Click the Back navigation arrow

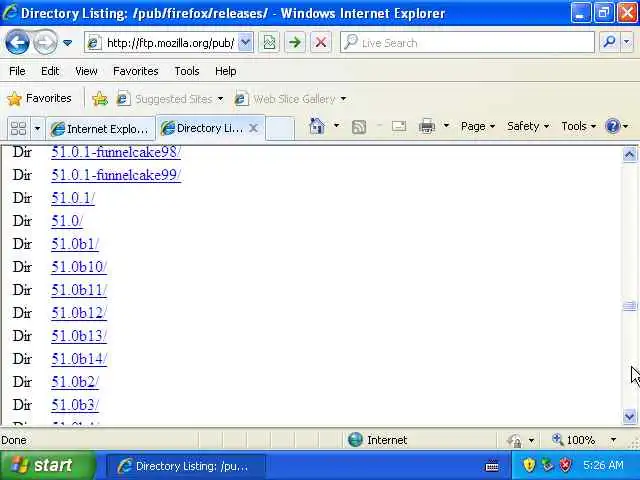click(x=17, y=42)
